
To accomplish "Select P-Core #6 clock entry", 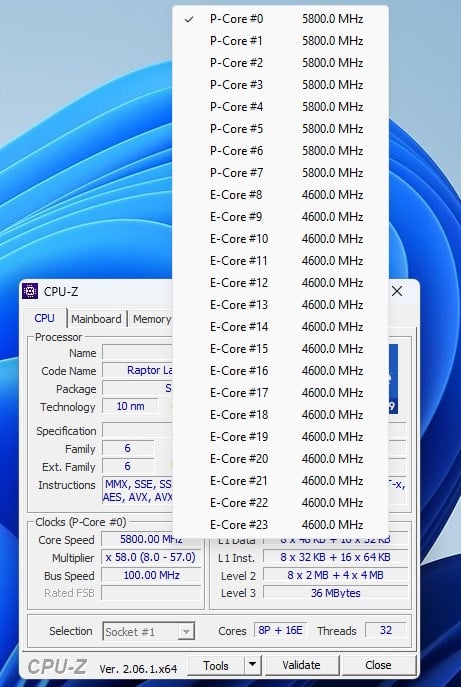I will pos(280,151).
